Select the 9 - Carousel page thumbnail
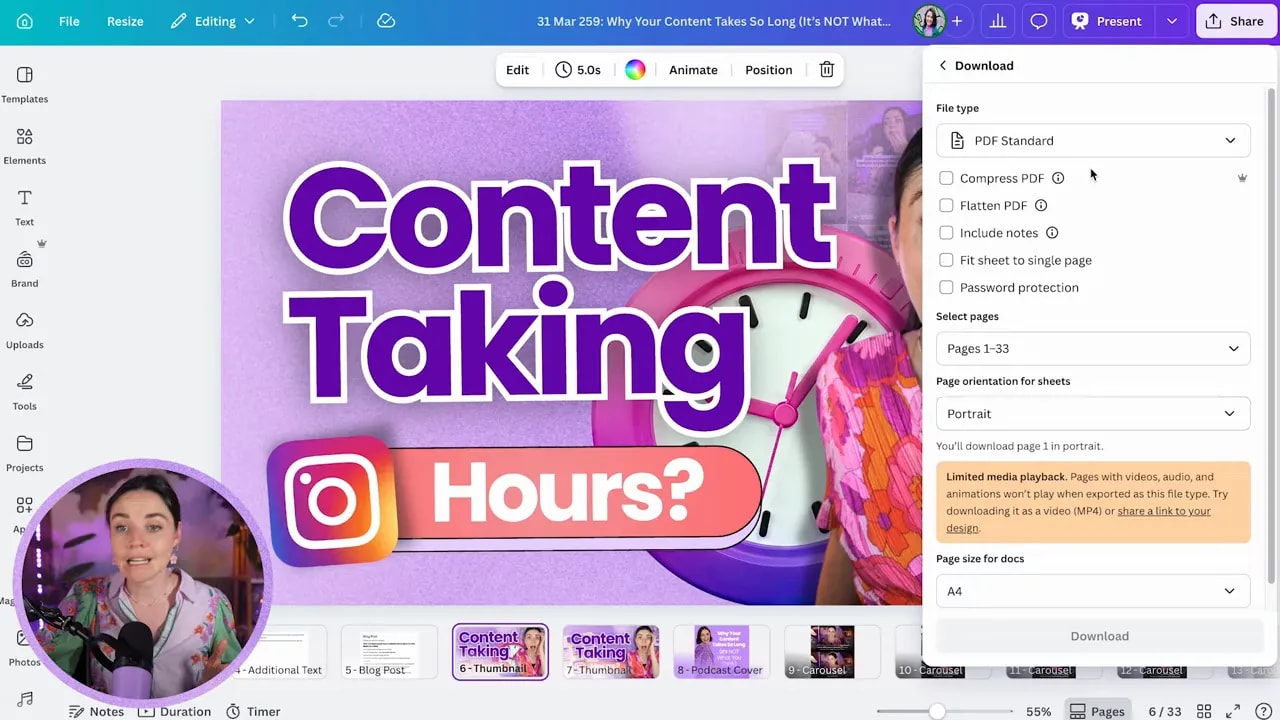Viewport: 1280px width, 720px height. tap(832, 652)
